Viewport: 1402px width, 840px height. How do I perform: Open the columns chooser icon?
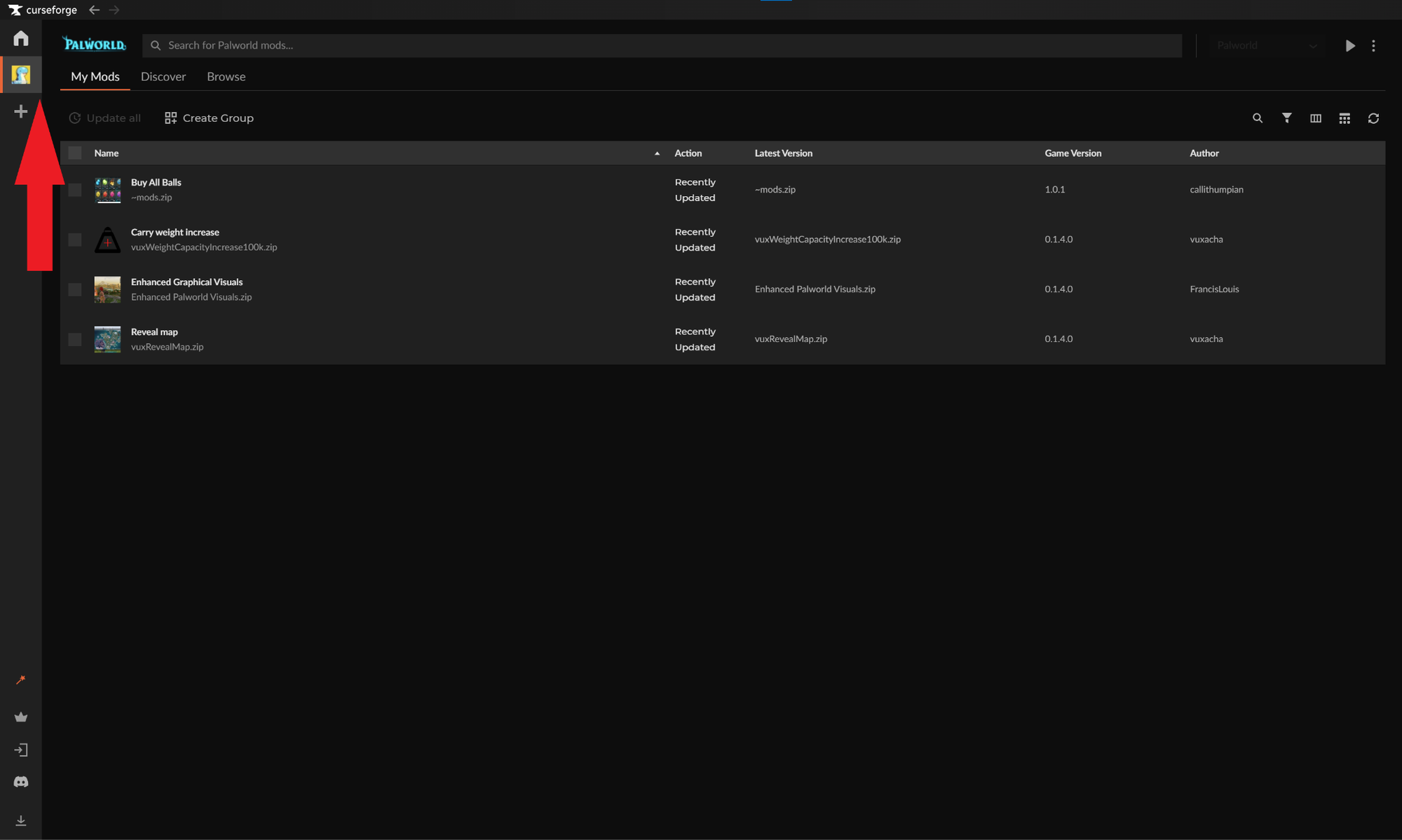tap(1316, 118)
